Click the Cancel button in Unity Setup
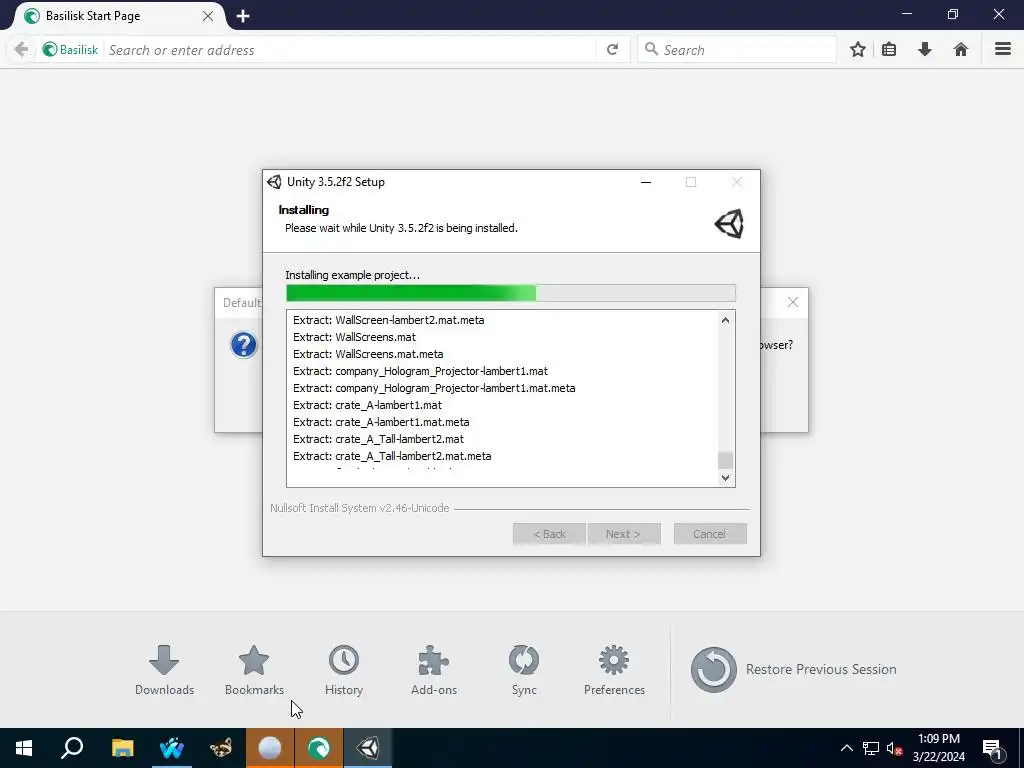1024x768 pixels. pos(710,534)
